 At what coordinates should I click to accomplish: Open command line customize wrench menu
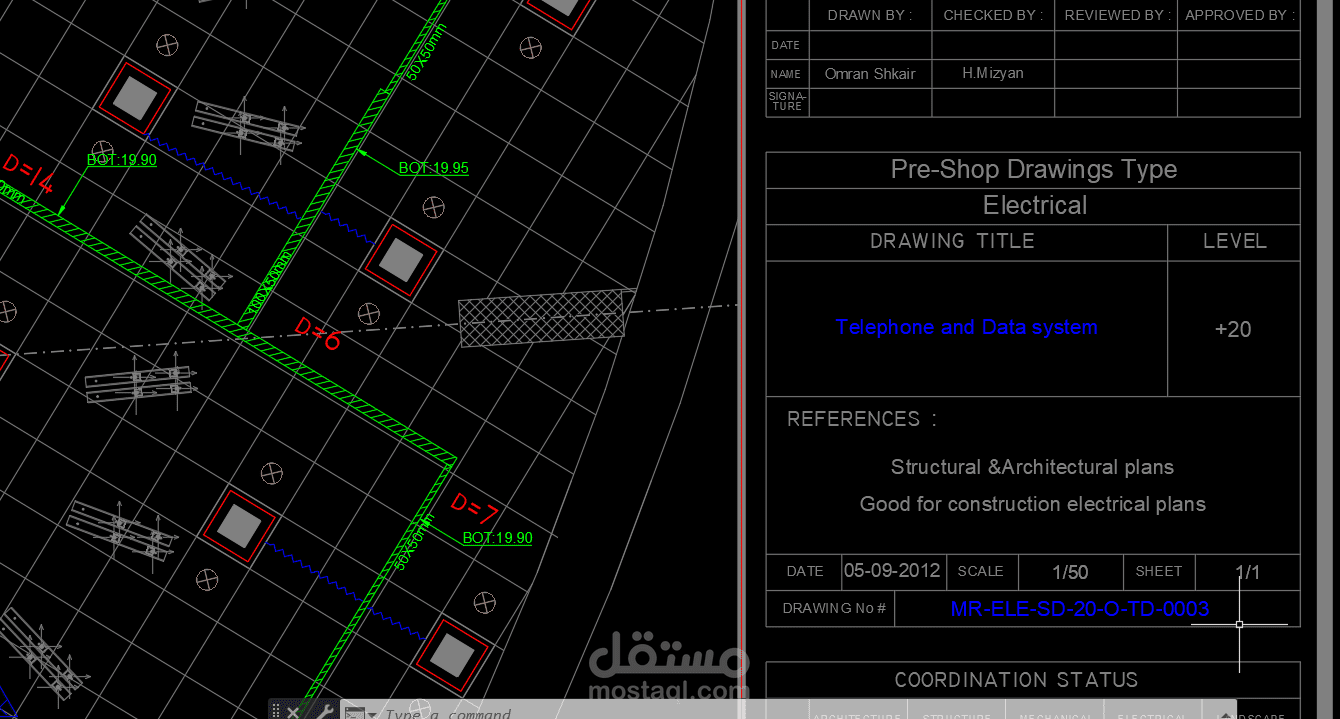[324, 712]
